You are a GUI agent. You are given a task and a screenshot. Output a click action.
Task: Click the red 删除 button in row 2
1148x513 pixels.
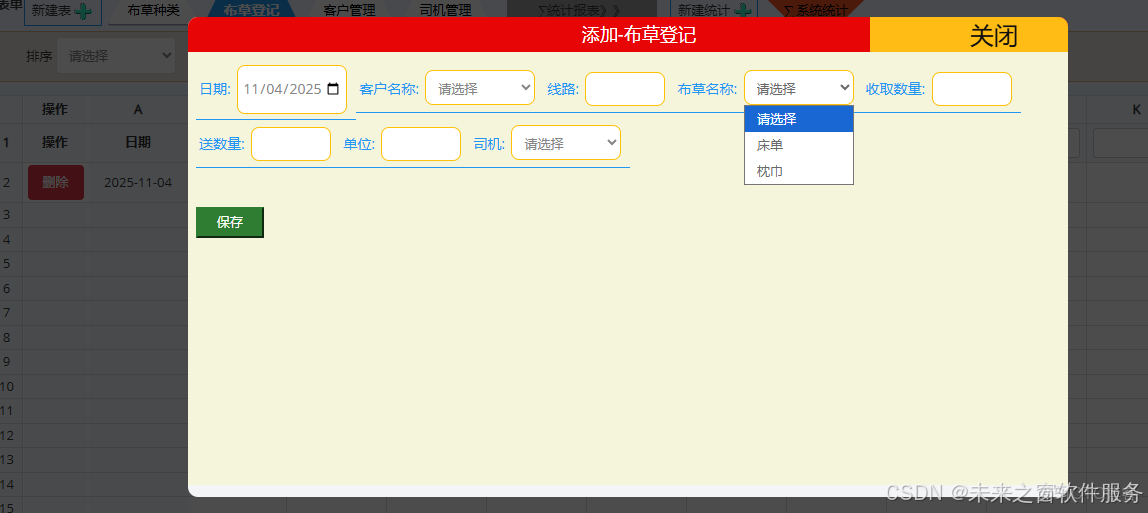click(x=56, y=182)
